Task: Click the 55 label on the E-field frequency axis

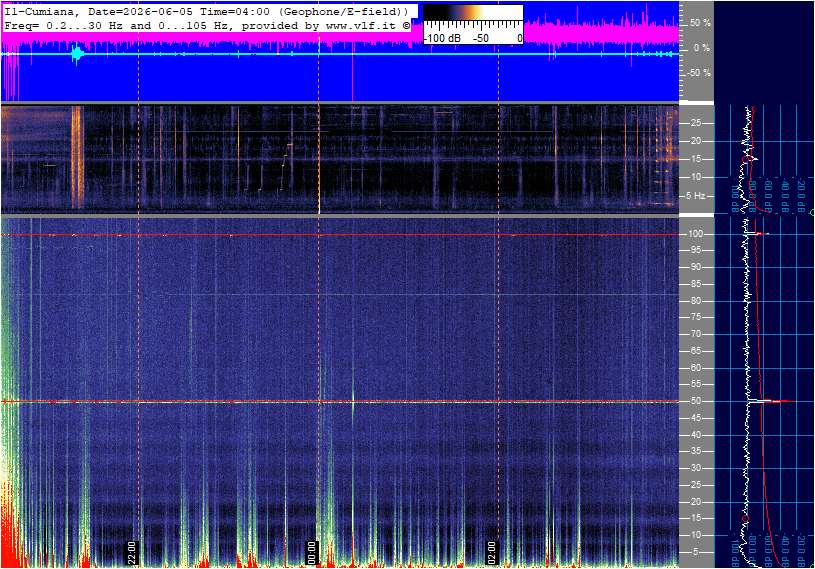Action: click(697, 385)
